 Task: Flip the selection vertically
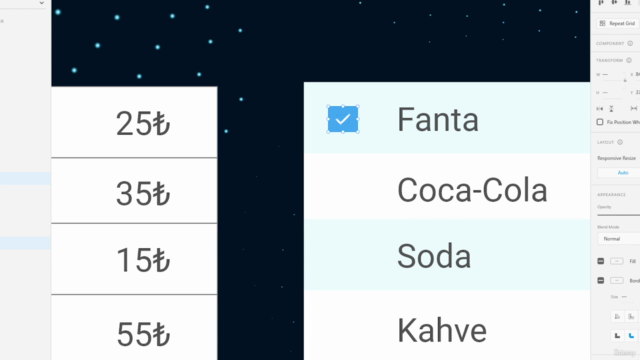[611, 109]
